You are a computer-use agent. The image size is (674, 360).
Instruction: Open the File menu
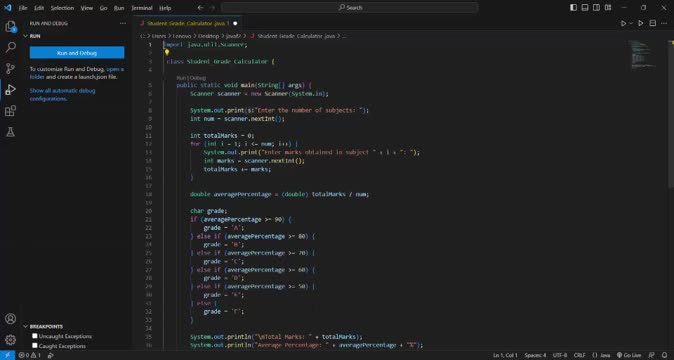[23, 8]
